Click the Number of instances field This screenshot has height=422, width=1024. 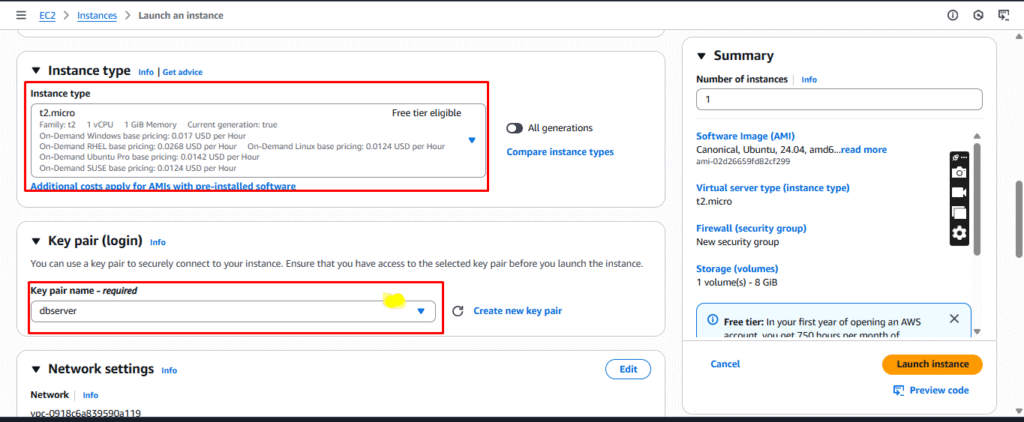pos(839,100)
